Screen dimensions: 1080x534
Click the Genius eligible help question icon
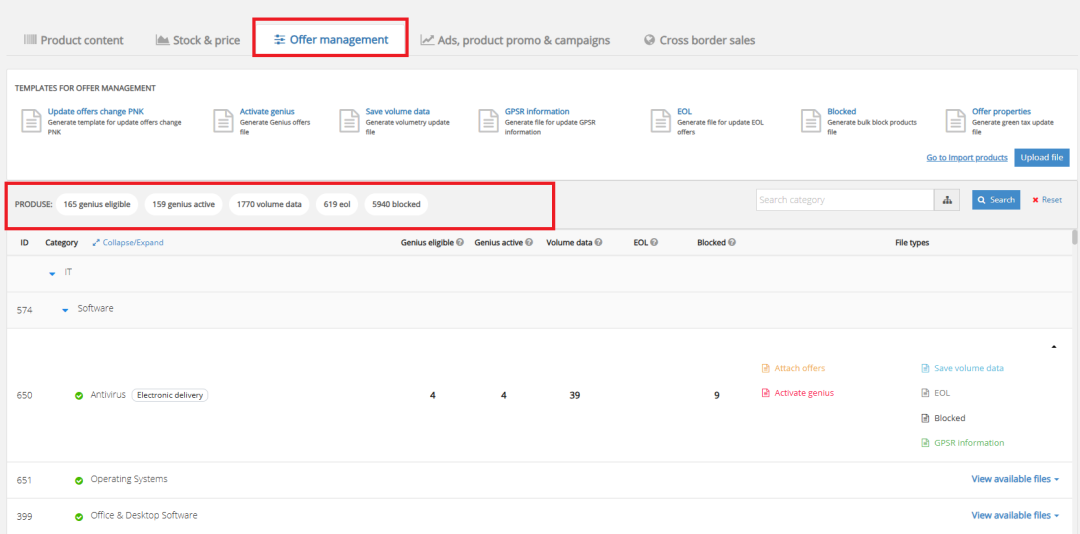tap(460, 243)
